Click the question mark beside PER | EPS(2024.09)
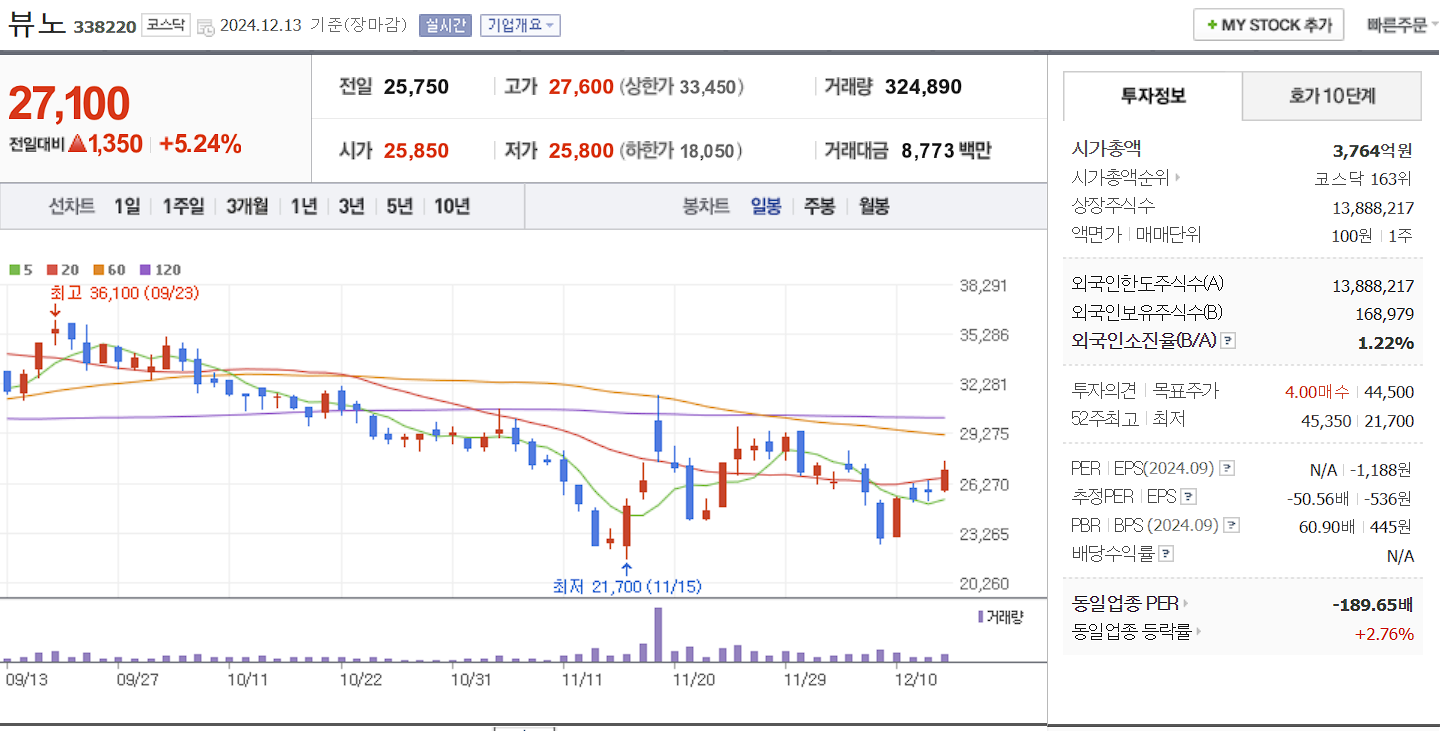The image size is (1442, 731). [x=1227, y=466]
